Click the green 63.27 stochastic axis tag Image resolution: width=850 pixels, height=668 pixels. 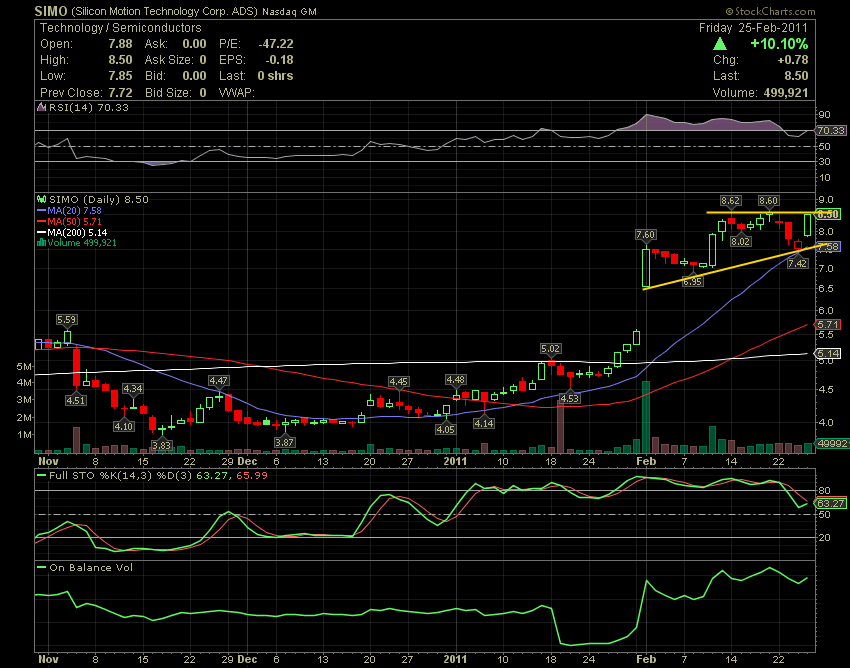[x=831, y=504]
